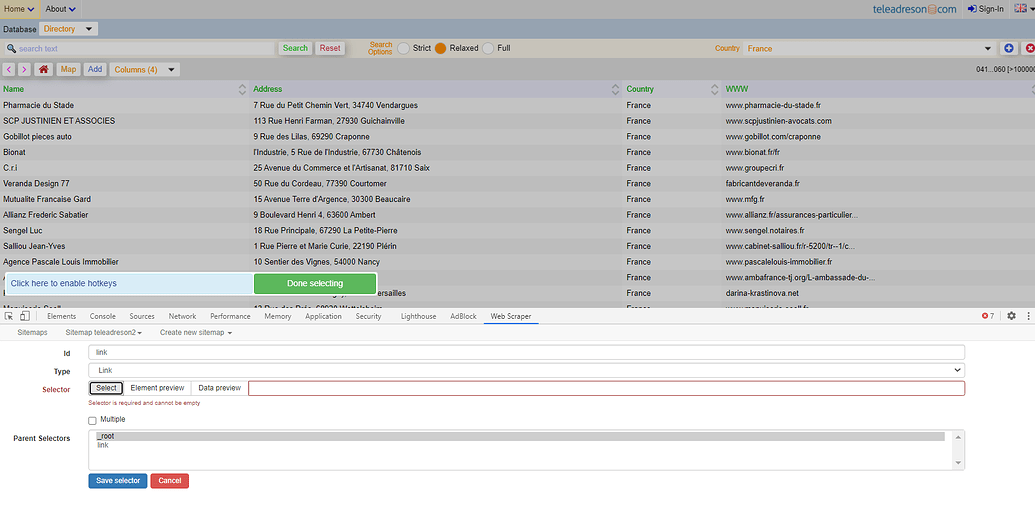Switch to the Security tab
Screen dimensions: 1035x508
368,317
